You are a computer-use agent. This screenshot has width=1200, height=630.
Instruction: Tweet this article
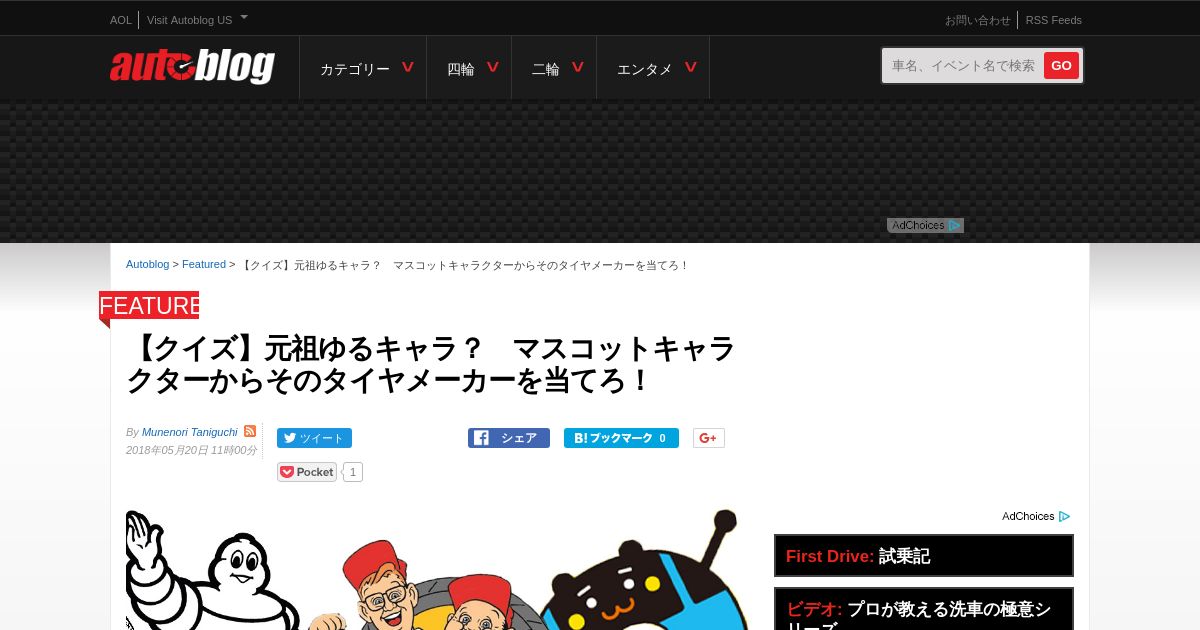click(x=314, y=438)
